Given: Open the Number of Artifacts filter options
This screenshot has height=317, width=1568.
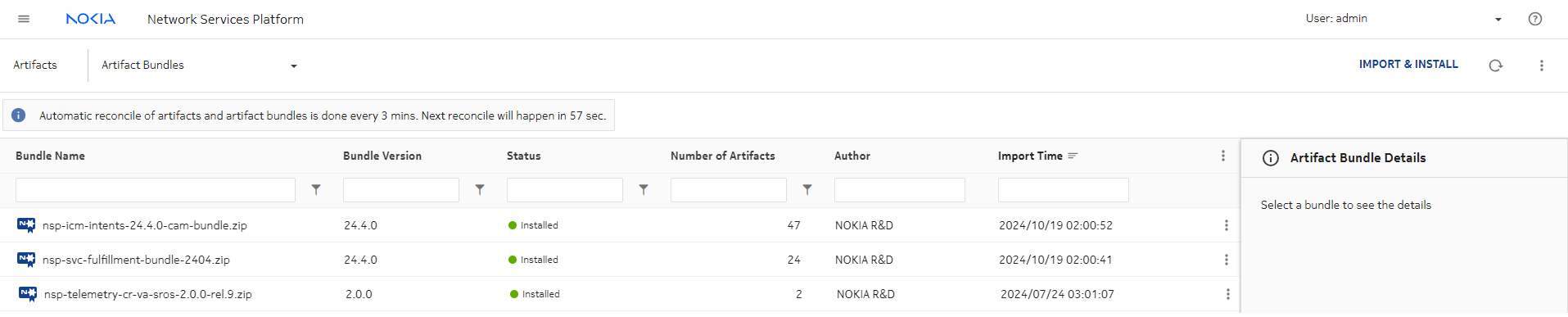Looking at the screenshot, I should 807,189.
